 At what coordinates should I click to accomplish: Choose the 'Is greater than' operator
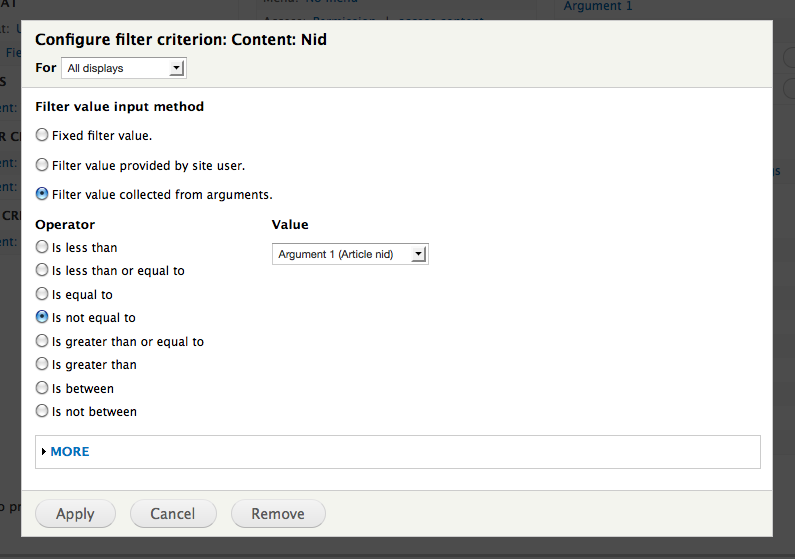tap(42, 364)
